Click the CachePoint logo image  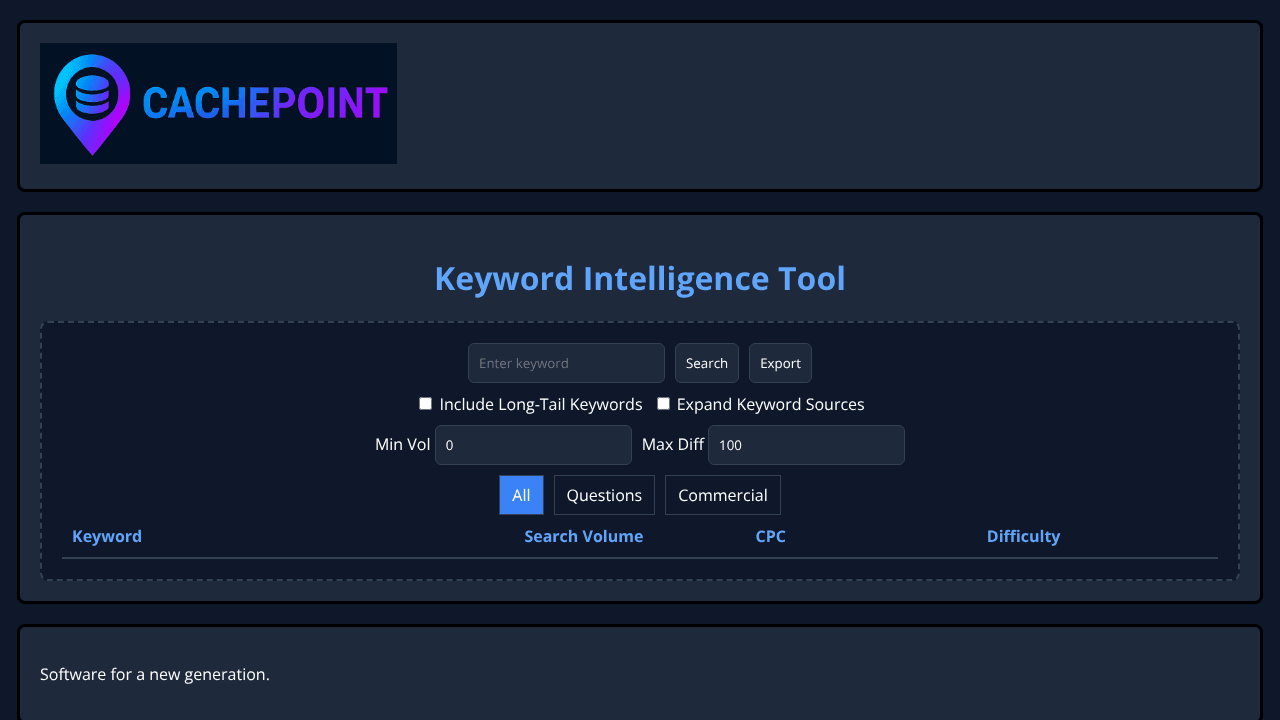pyautogui.click(x=218, y=103)
